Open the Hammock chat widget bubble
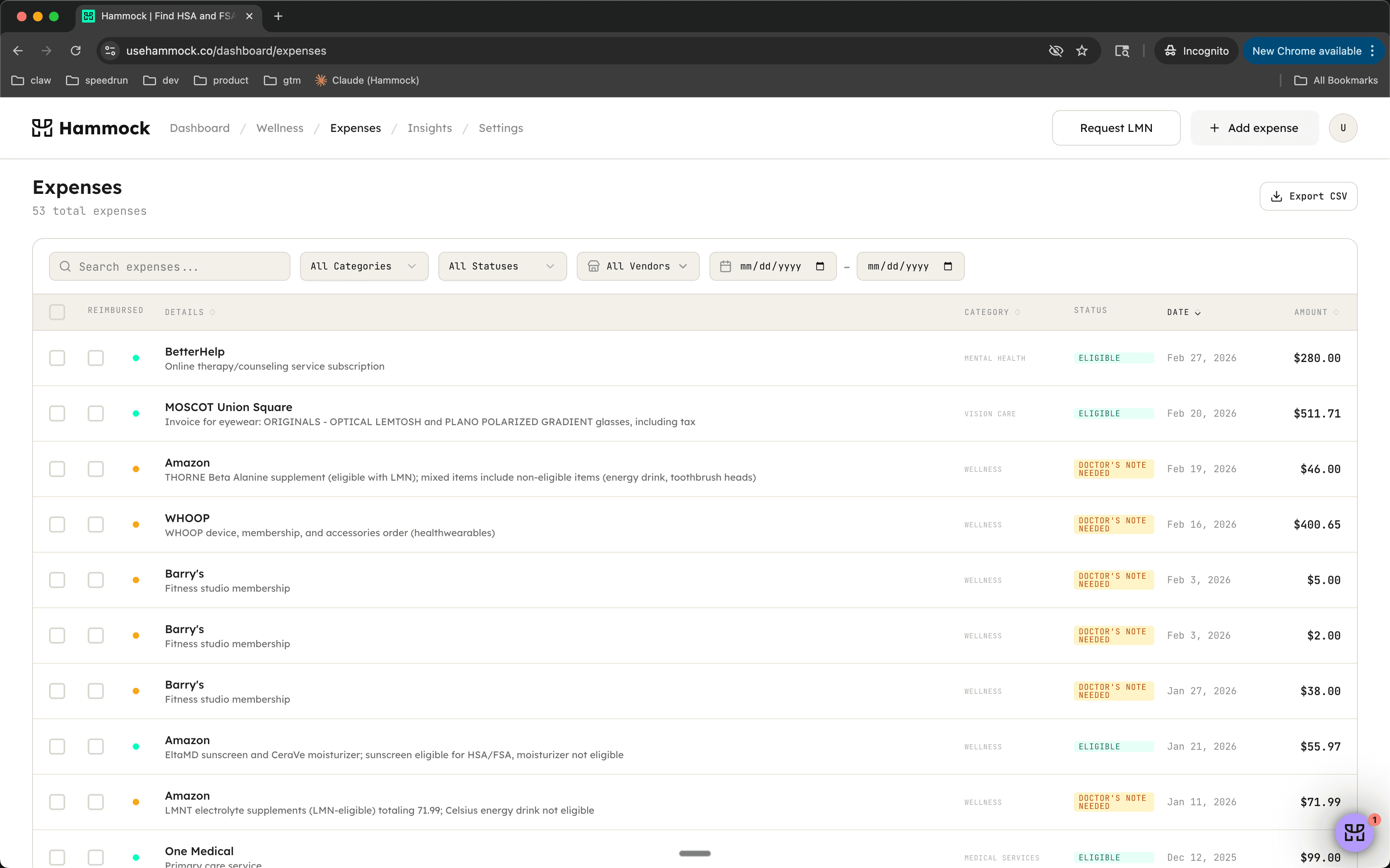 click(1355, 832)
